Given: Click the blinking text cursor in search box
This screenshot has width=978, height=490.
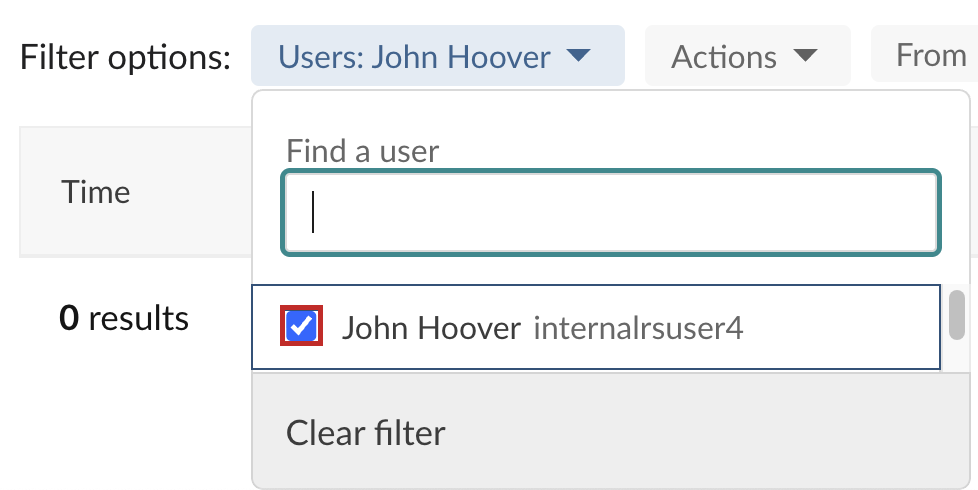Looking at the screenshot, I should pos(312,213).
